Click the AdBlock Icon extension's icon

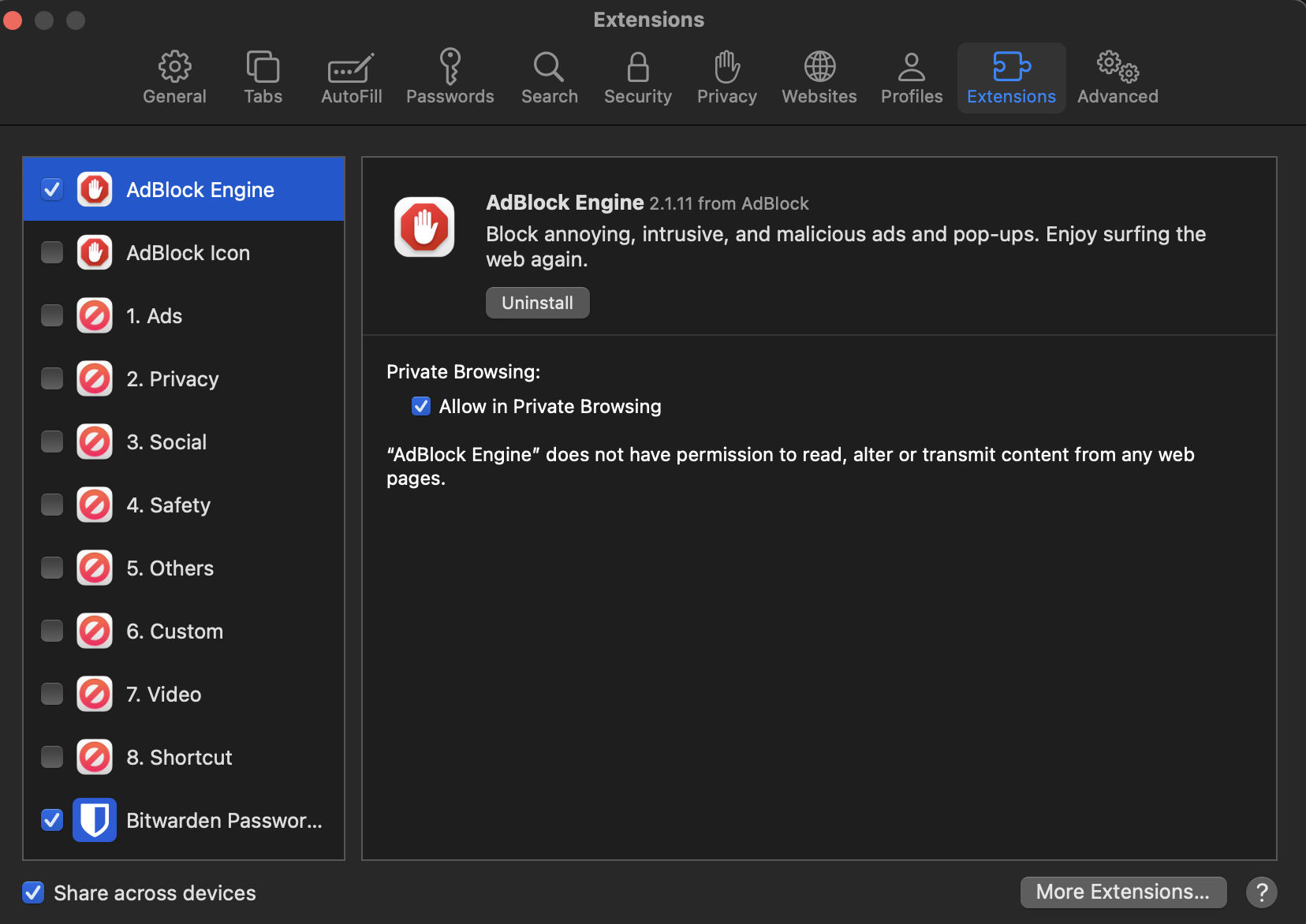95,252
